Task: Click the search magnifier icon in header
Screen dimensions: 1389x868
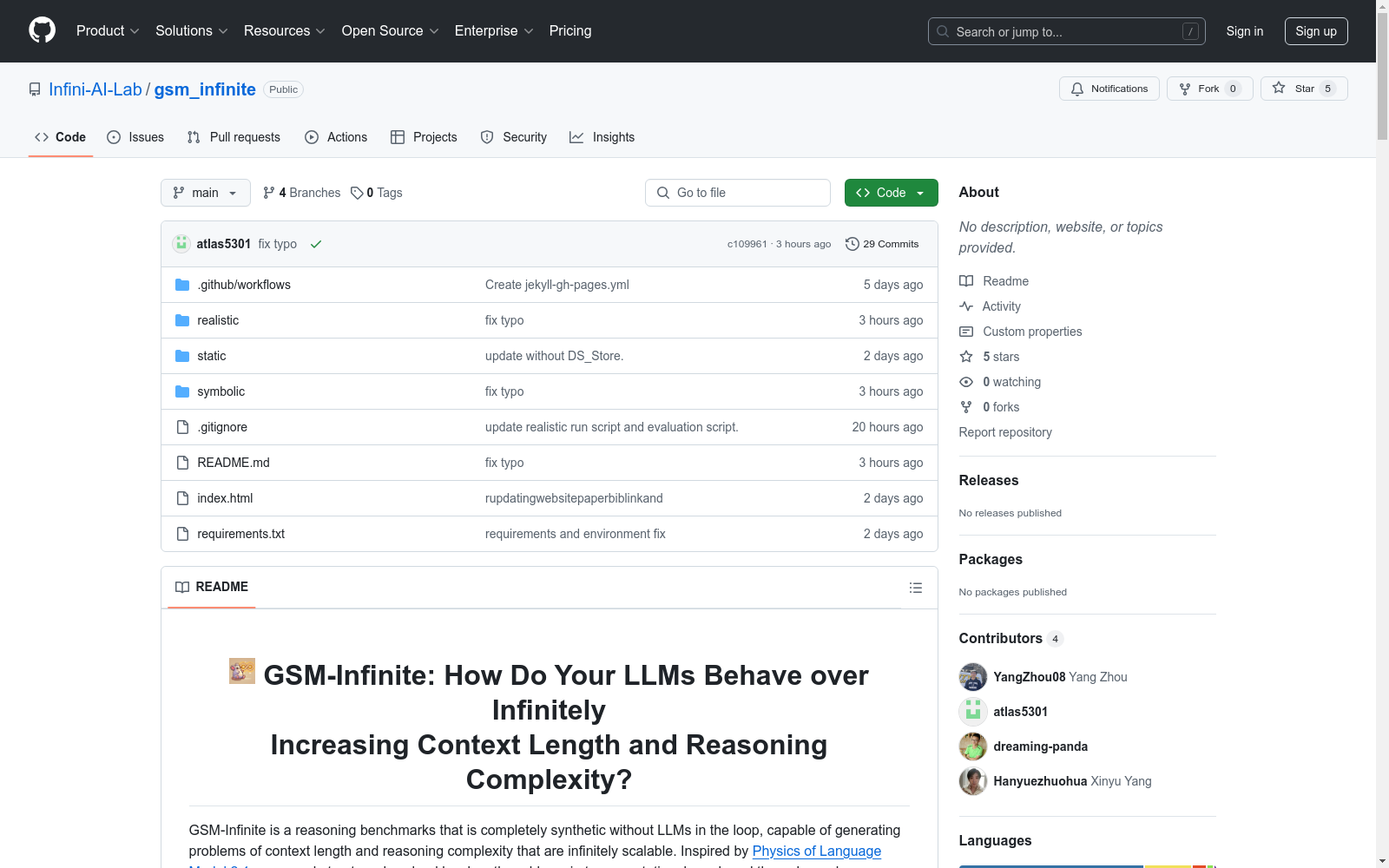Action: coord(943,31)
